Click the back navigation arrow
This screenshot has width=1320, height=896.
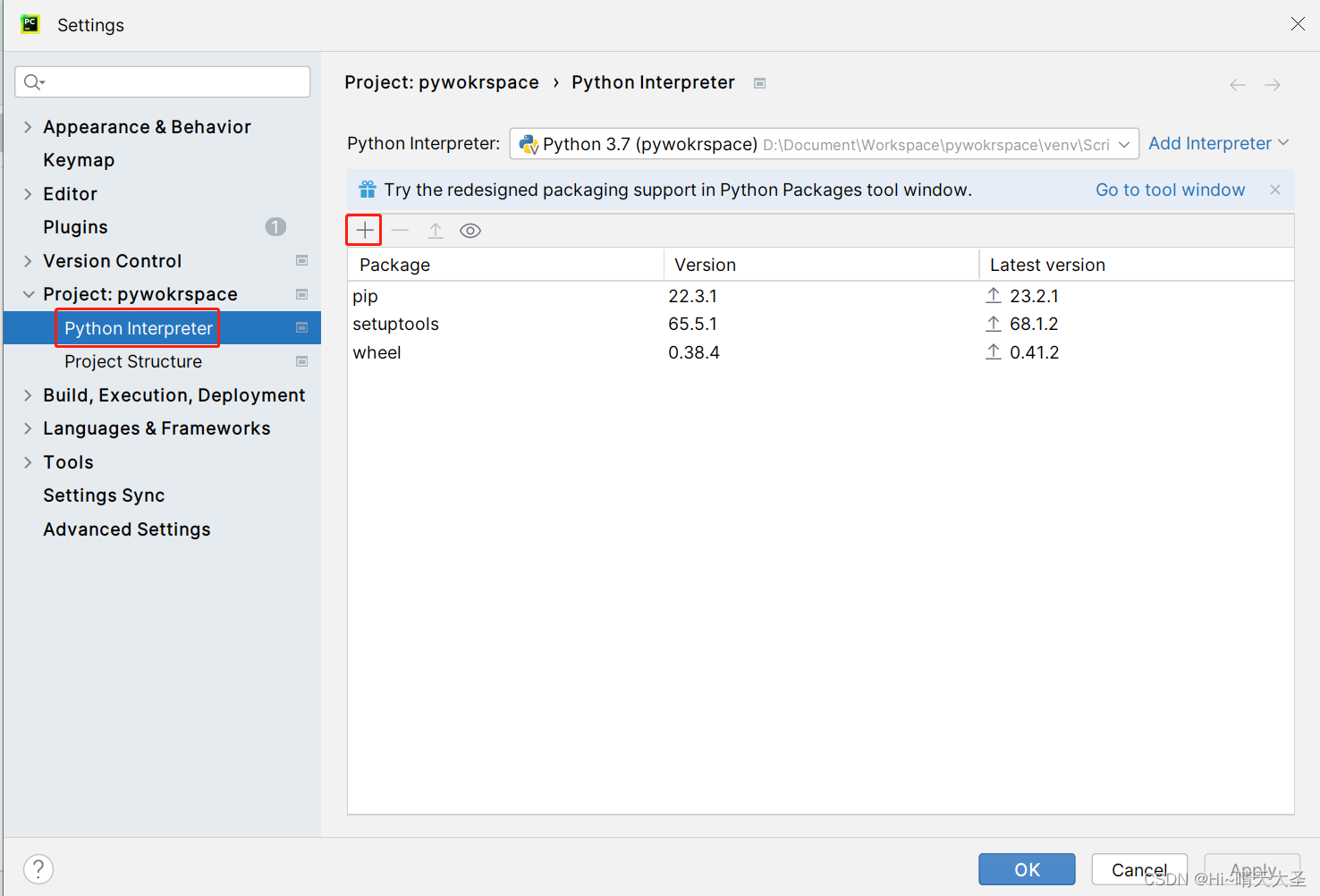click(x=1238, y=85)
